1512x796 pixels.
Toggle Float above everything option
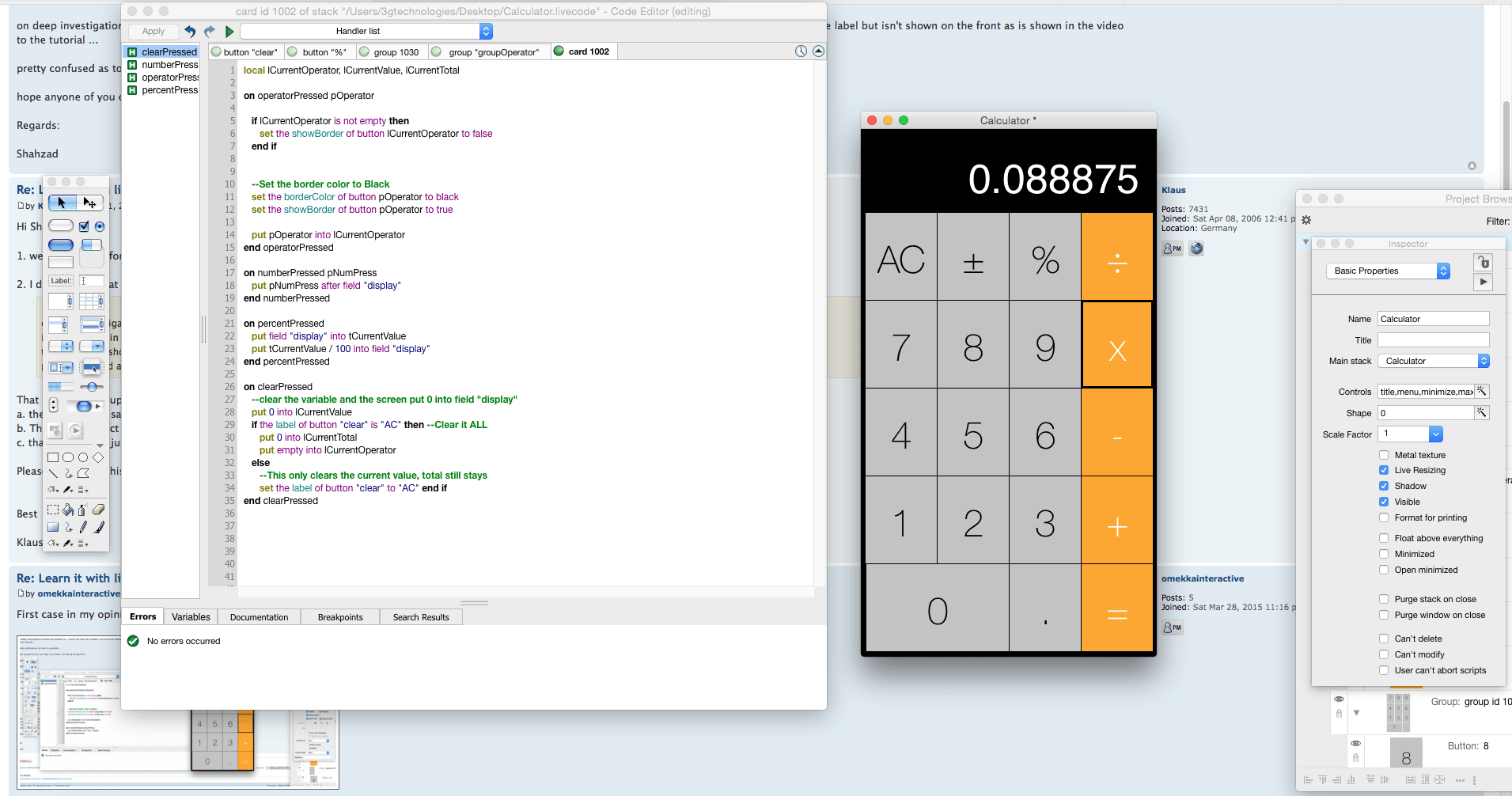coord(1384,538)
